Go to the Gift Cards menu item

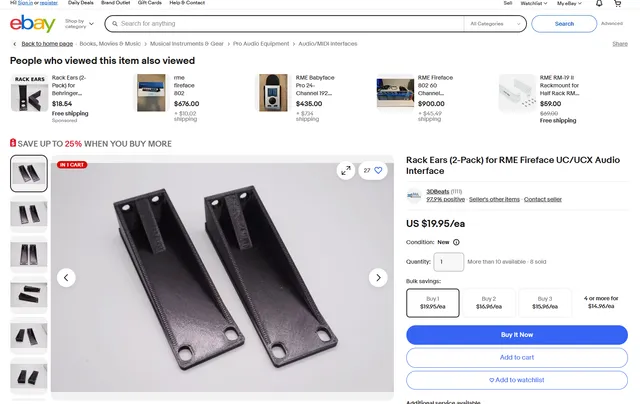(151, 3)
